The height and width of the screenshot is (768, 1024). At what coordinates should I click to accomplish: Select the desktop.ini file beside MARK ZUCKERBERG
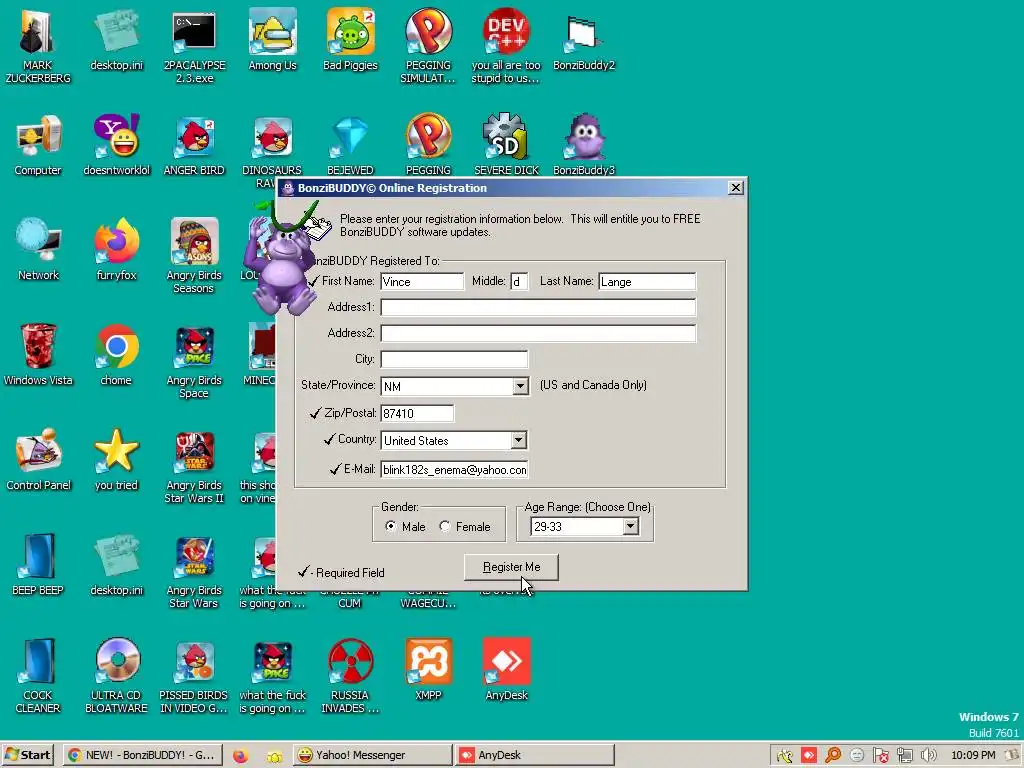(116, 39)
